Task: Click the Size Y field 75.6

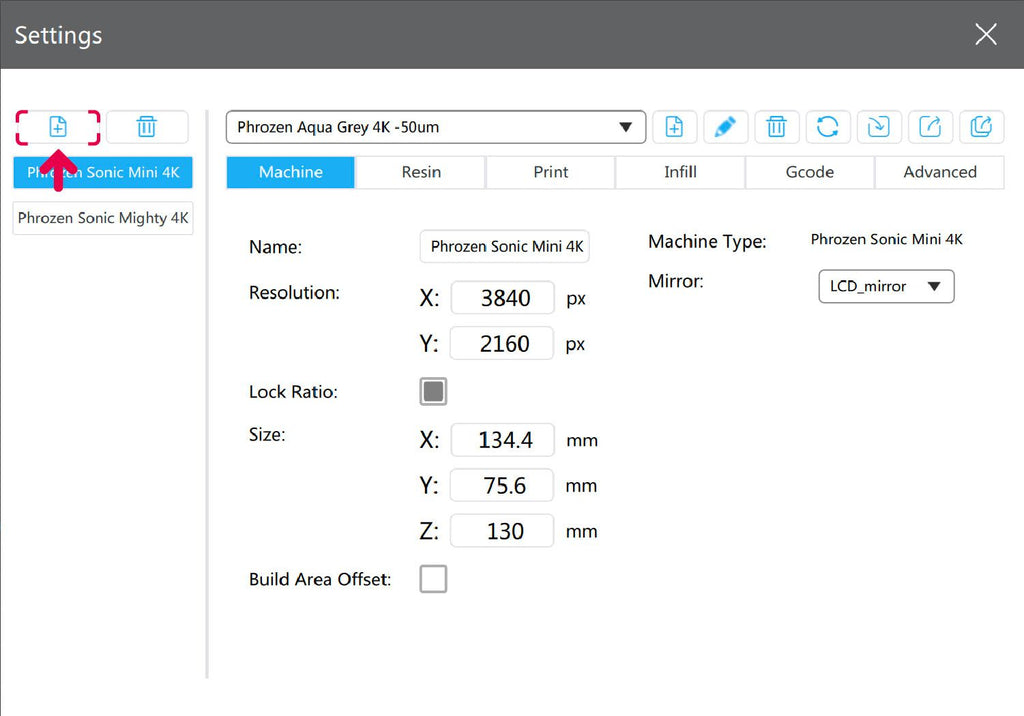Action: [503, 485]
